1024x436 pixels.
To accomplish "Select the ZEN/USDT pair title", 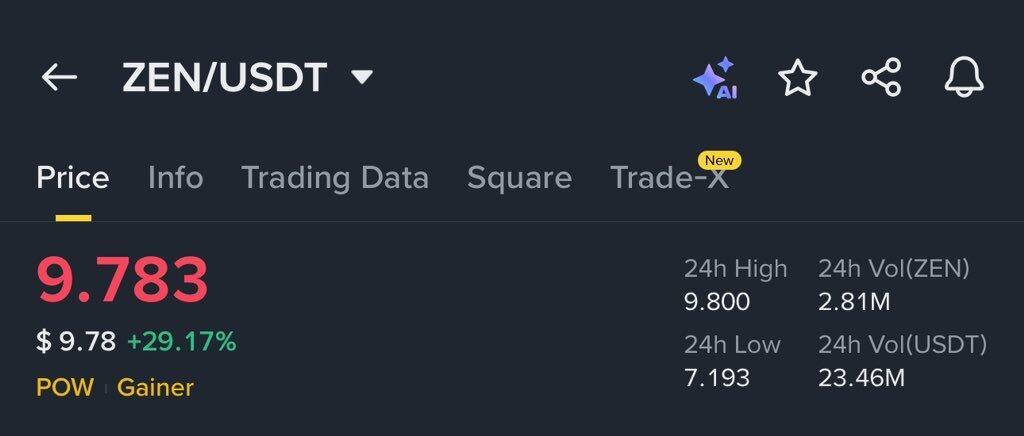I will pos(224,77).
